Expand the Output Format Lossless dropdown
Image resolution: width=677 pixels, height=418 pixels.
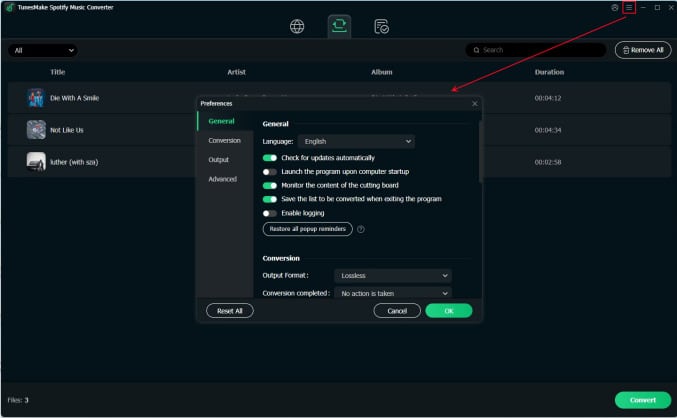pos(393,275)
